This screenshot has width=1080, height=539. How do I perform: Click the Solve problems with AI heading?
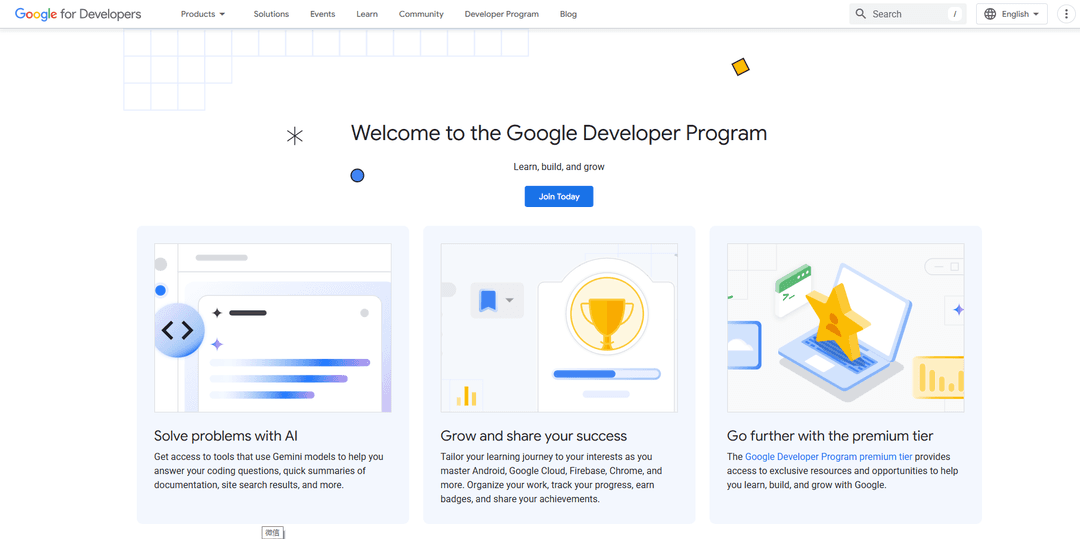226,436
